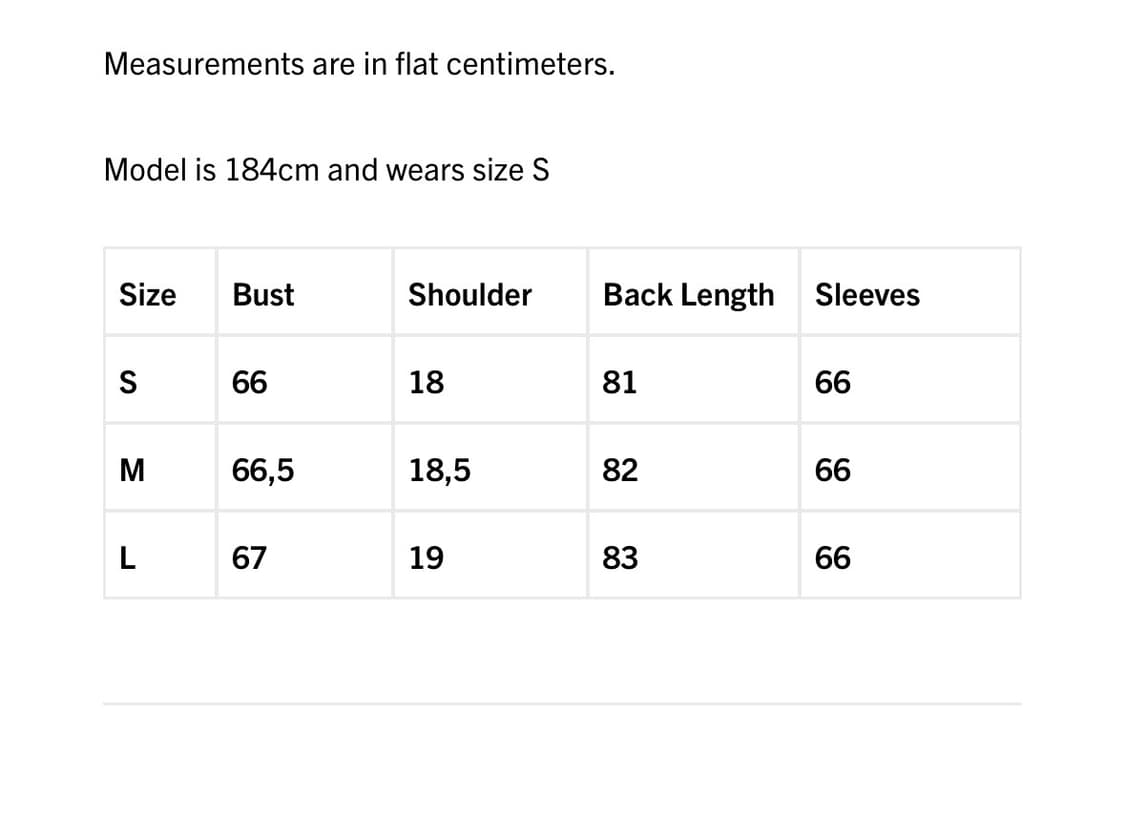
Task: Click the Bust column header
Action: 263,295
